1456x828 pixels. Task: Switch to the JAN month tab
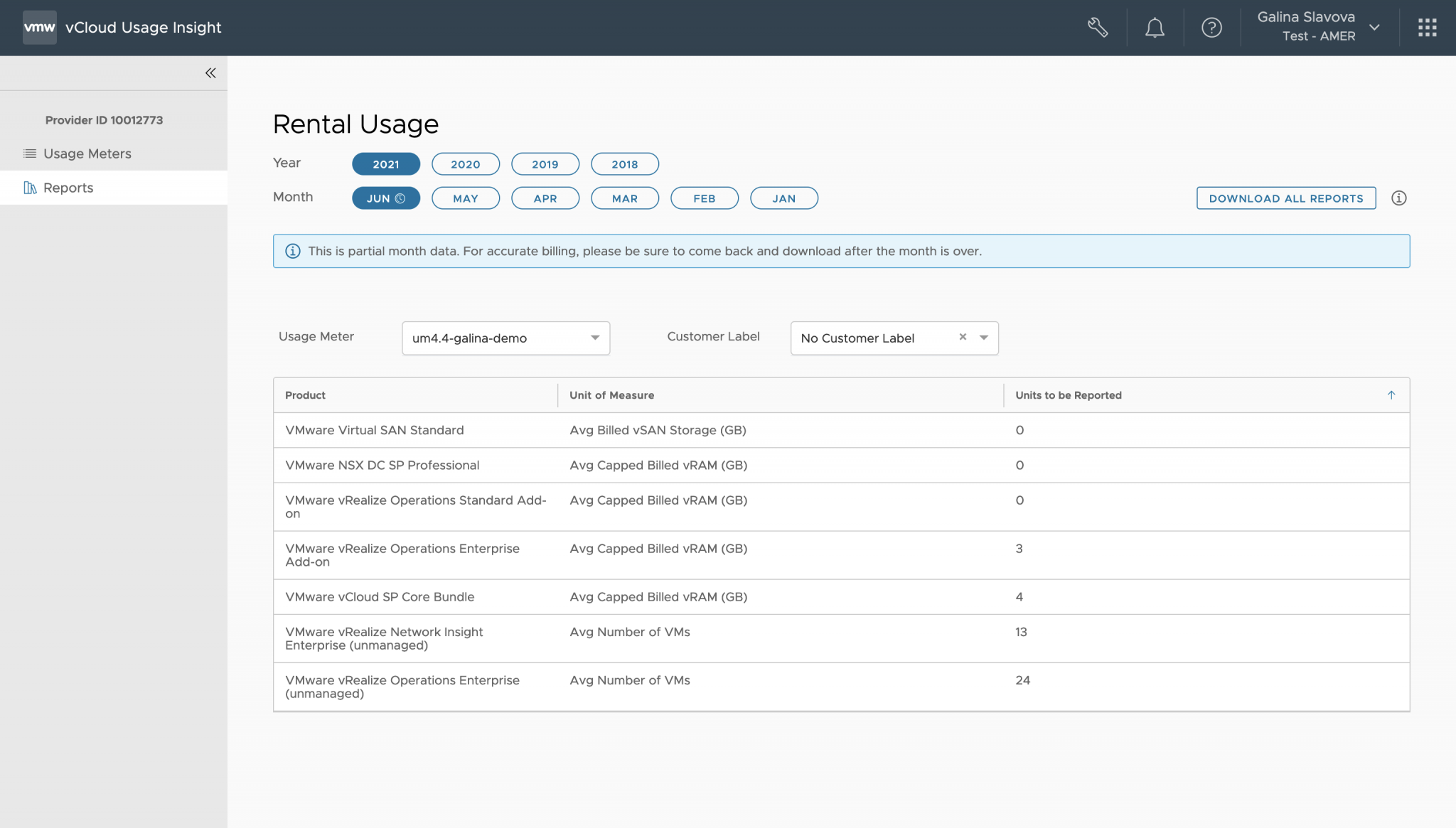click(x=783, y=198)
